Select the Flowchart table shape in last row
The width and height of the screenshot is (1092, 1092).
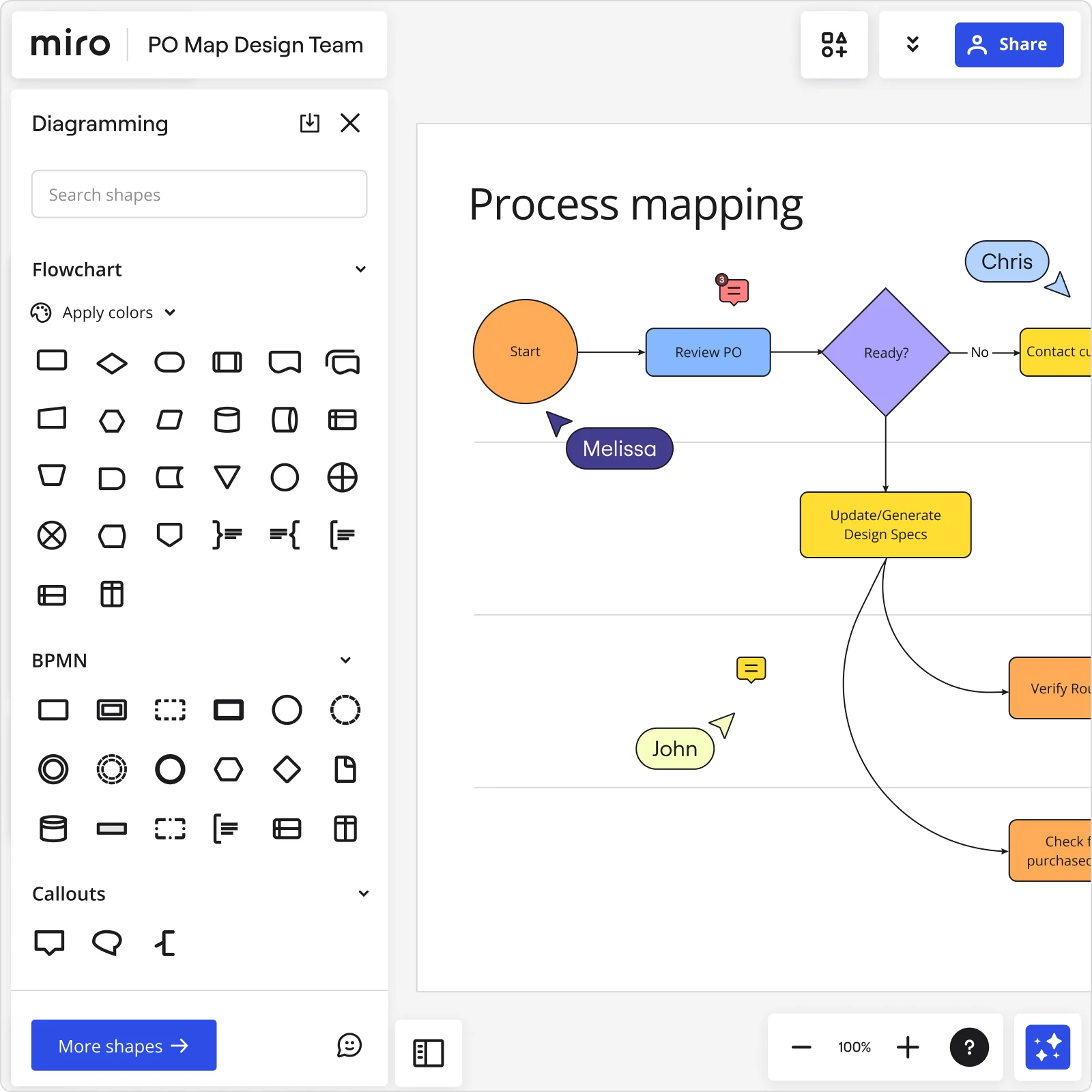click(x=112, y=594)
